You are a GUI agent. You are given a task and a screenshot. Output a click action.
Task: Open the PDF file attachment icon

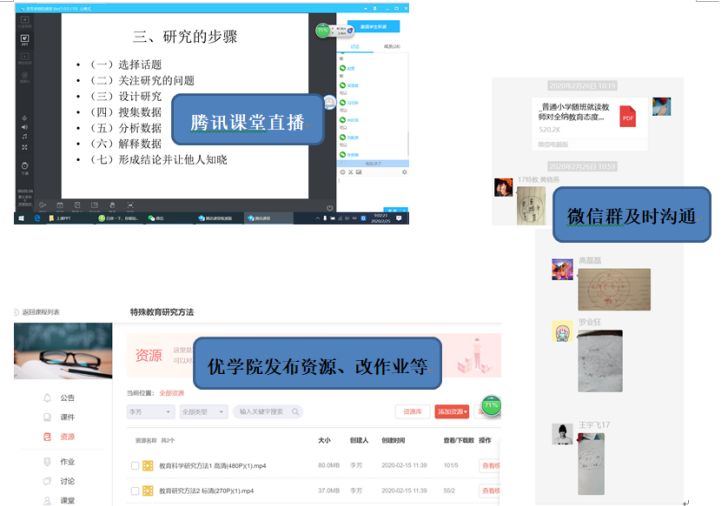(x=628, y=116)
